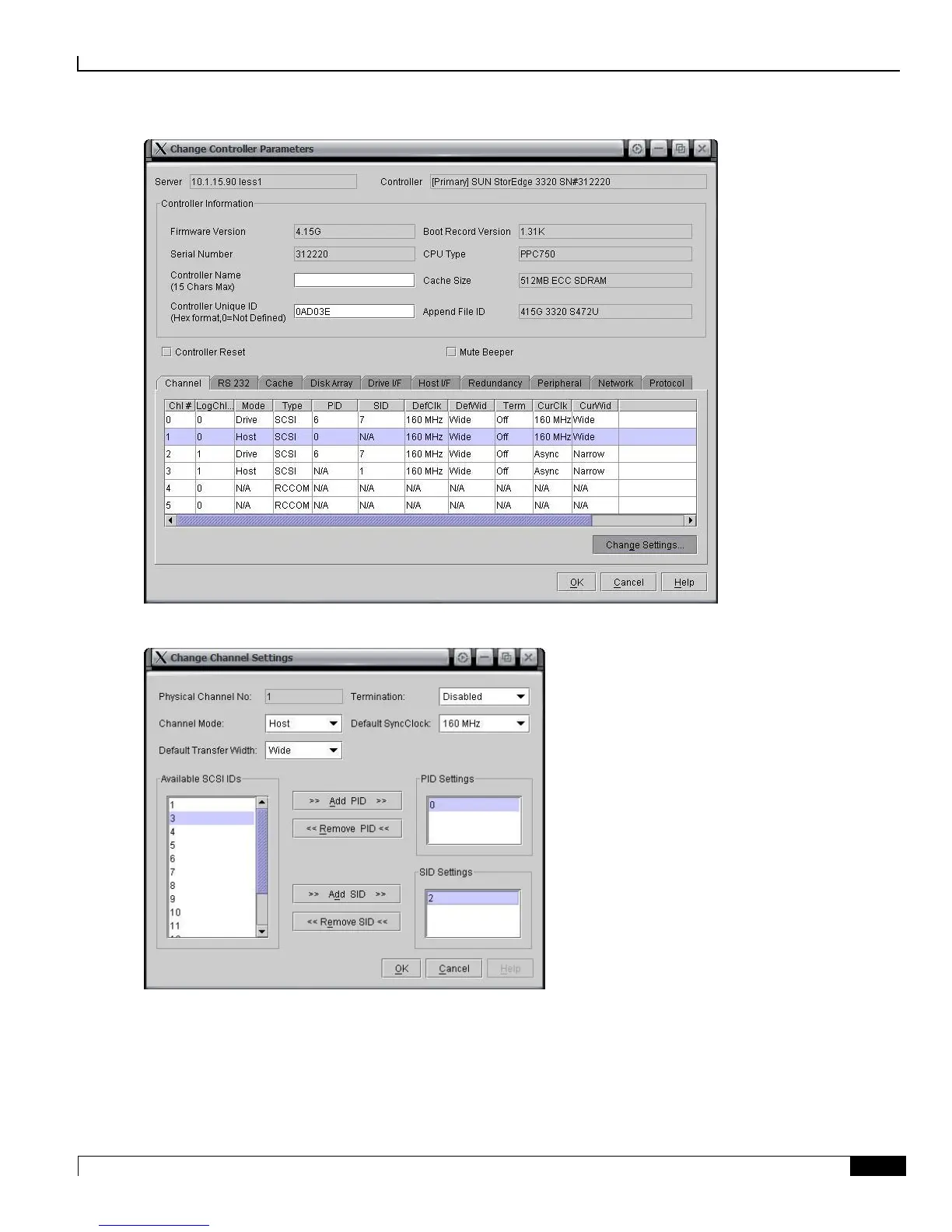This screenshot has height=1232, width=952.
Task: Click the CurWid column header
Action: click(x=595, y=405)
